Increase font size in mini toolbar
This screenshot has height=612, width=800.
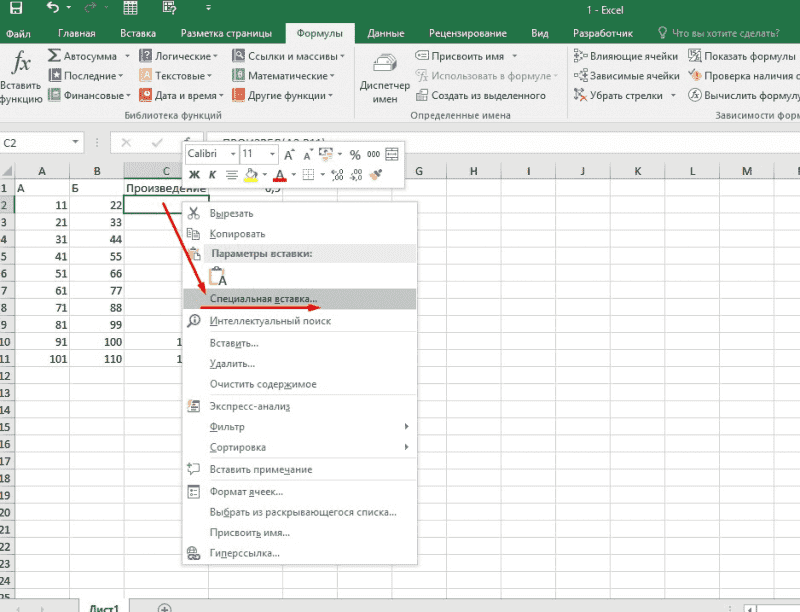[x=289, y=154]
